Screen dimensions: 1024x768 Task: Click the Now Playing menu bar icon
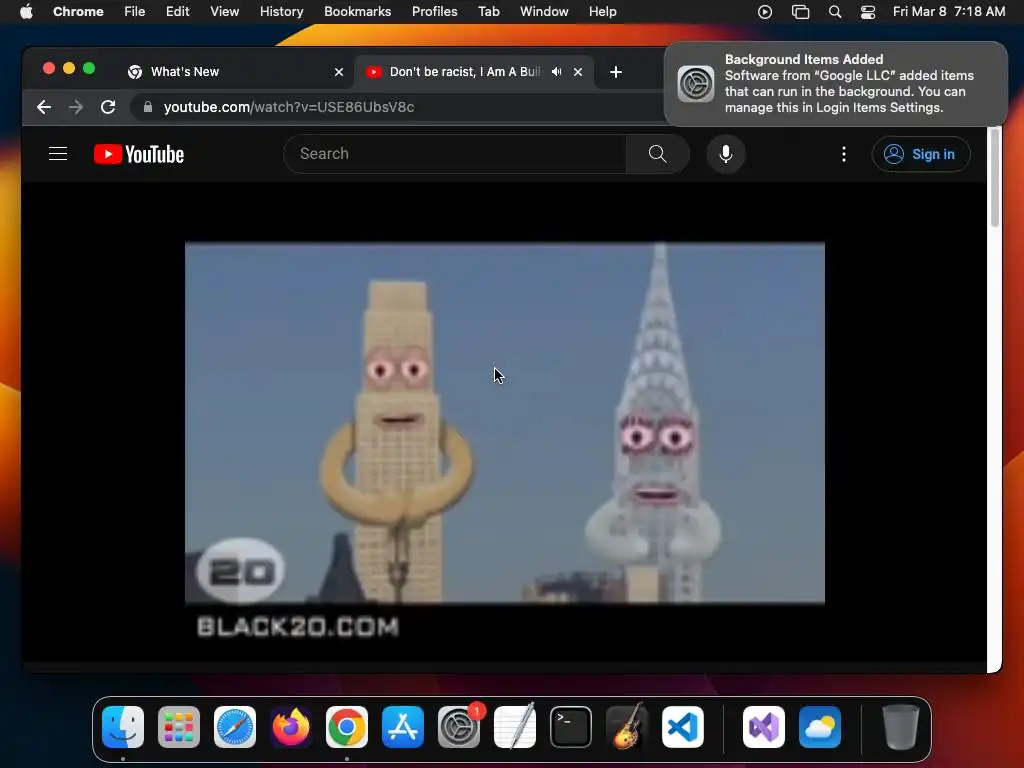(765, 12)
